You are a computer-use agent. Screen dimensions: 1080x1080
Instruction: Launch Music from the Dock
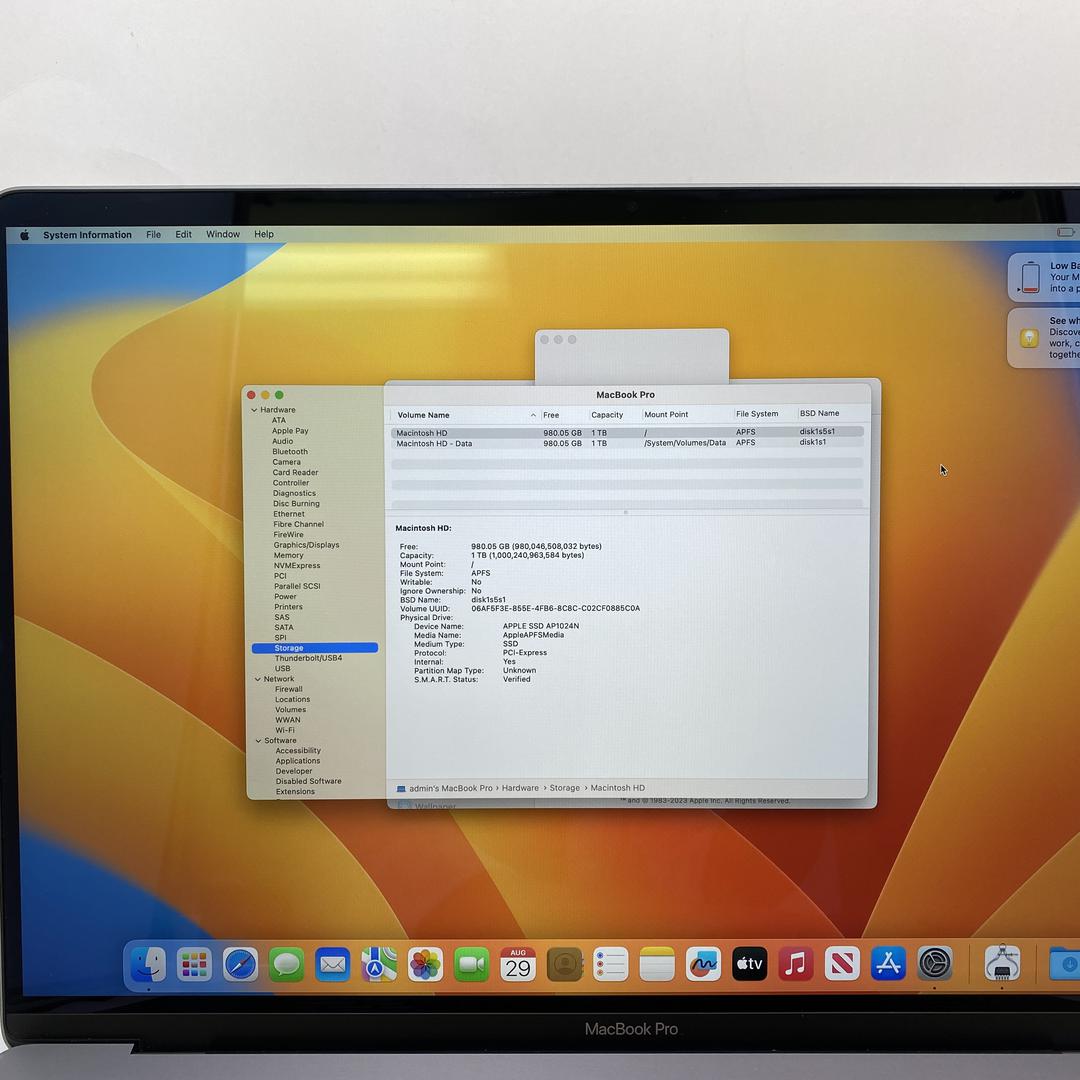click(x=796, y=964)
